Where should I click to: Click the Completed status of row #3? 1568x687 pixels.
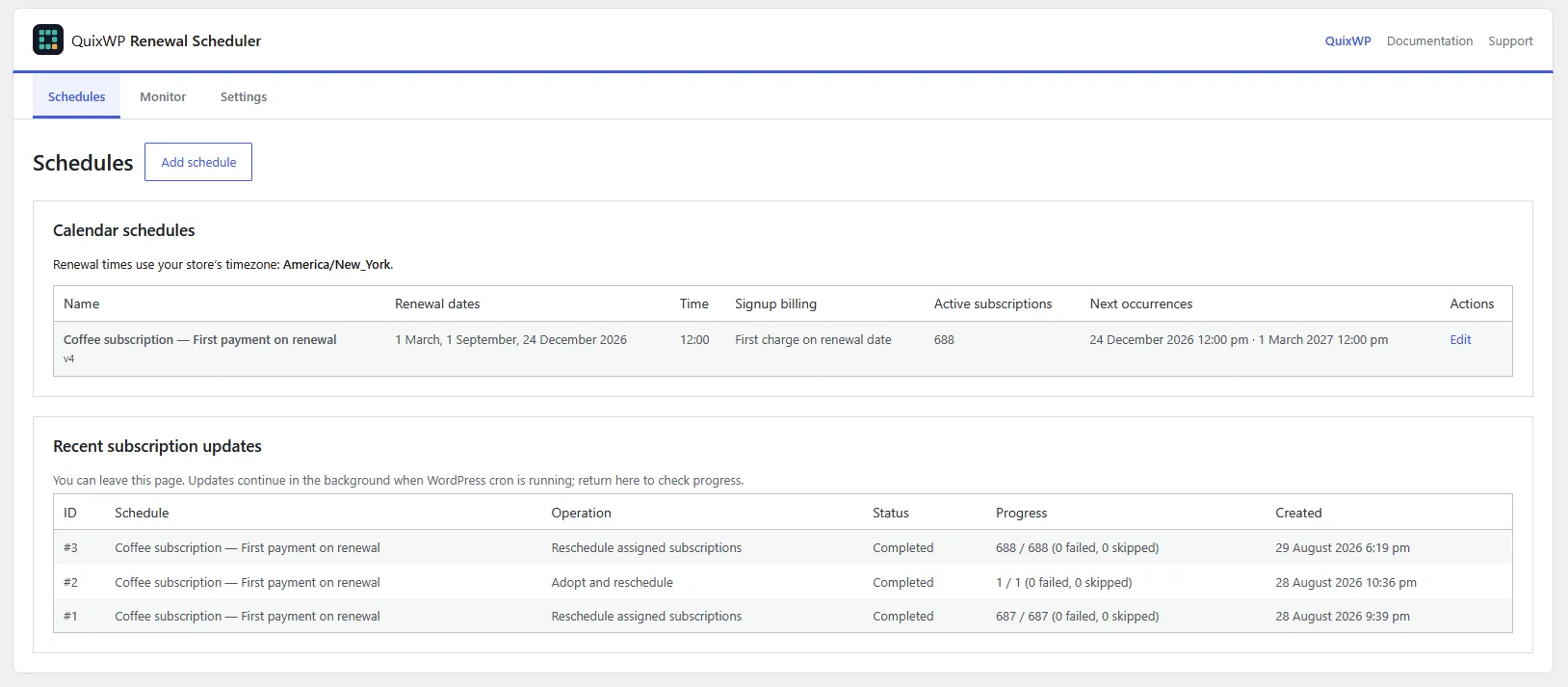point(902,547)
